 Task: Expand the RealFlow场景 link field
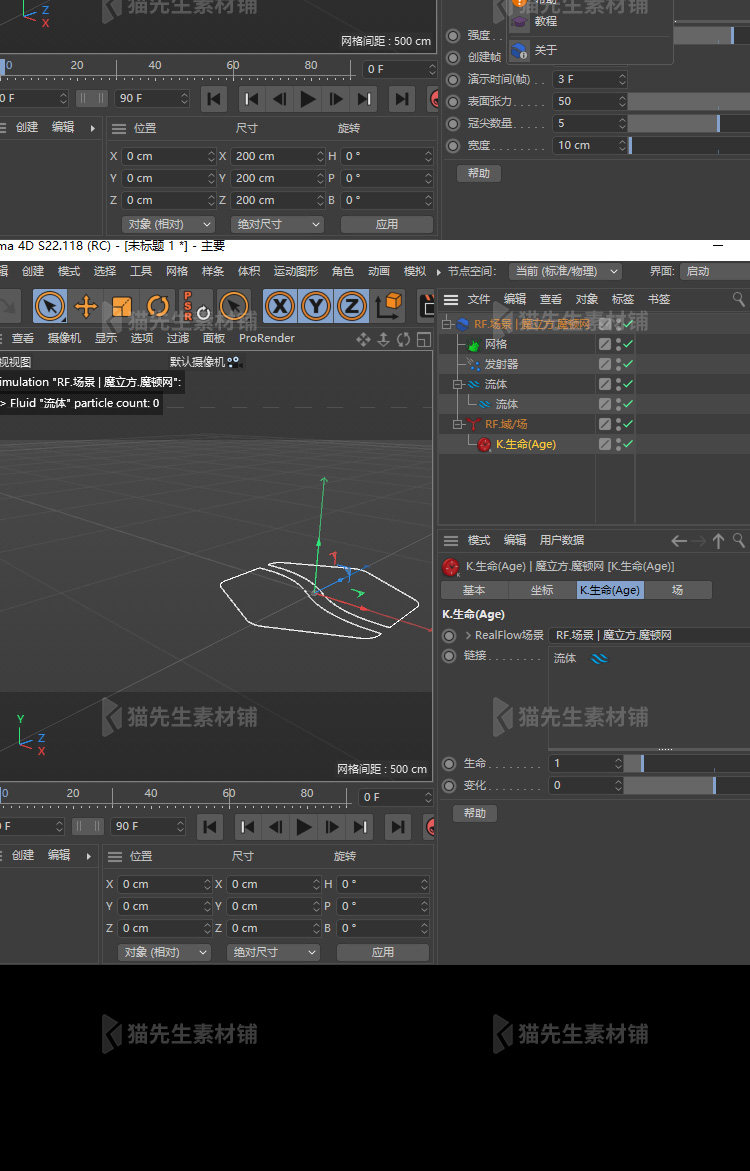tap(468, 636)
